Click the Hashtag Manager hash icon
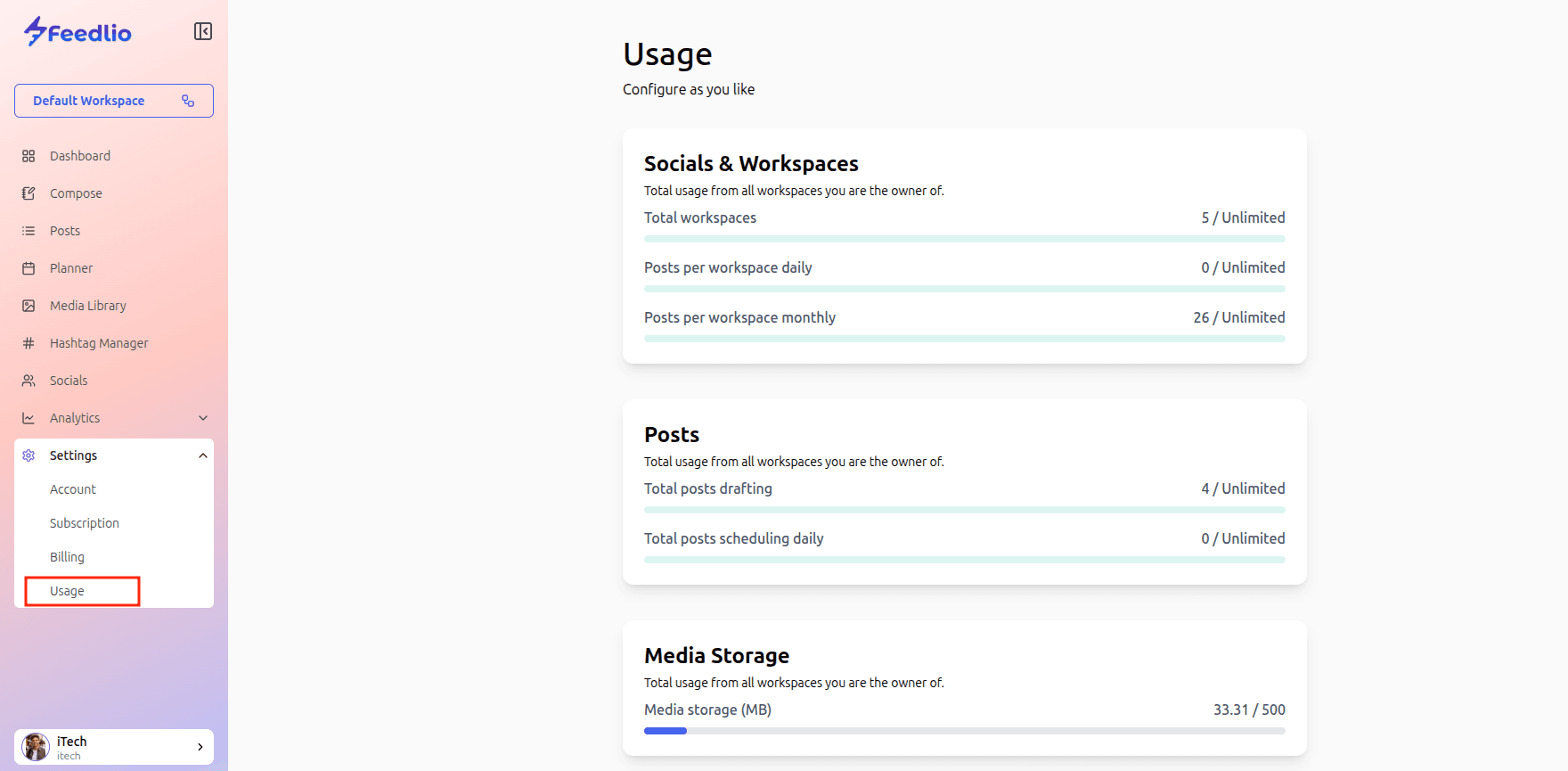1568x771 pixels. coord(29,343)
